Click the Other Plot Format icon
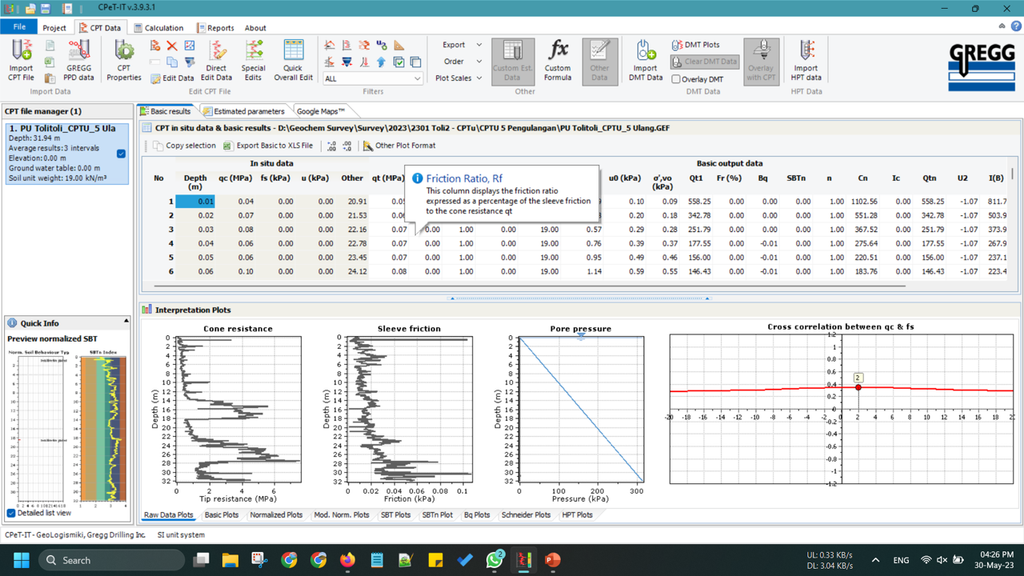The image size is (1024, 576). point(368,146)
